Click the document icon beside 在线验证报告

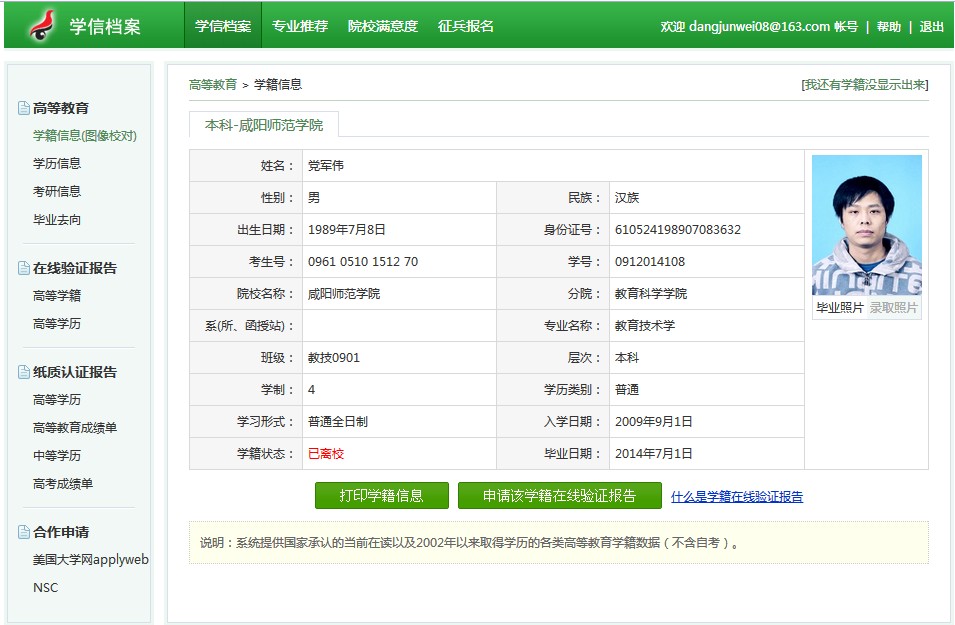pyautogui.click(x=24, y=268)
